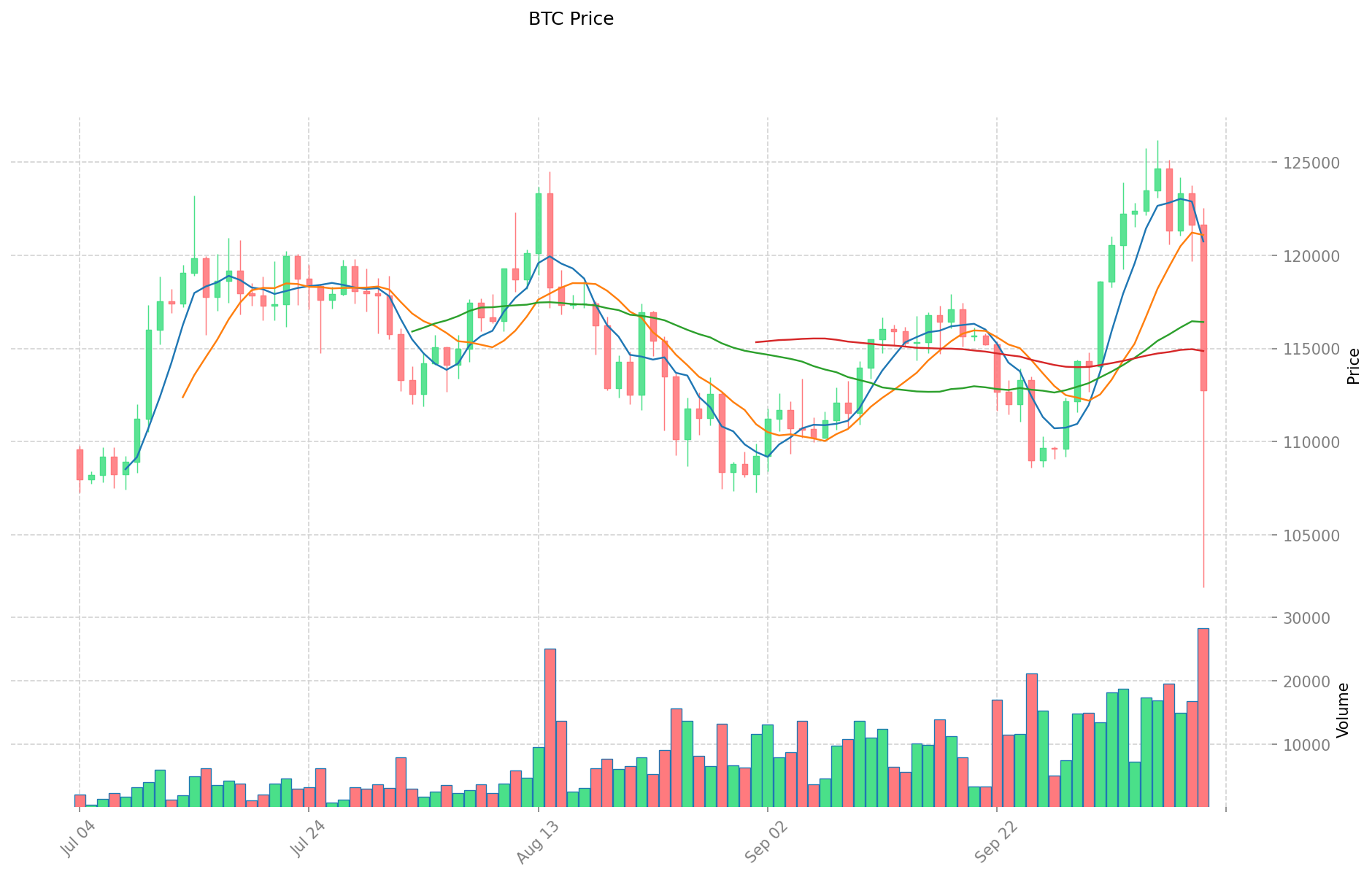Select the tall red volume bar after Aug 13
The width and height of the screenshot is (1372, 877).
point(550,727)
